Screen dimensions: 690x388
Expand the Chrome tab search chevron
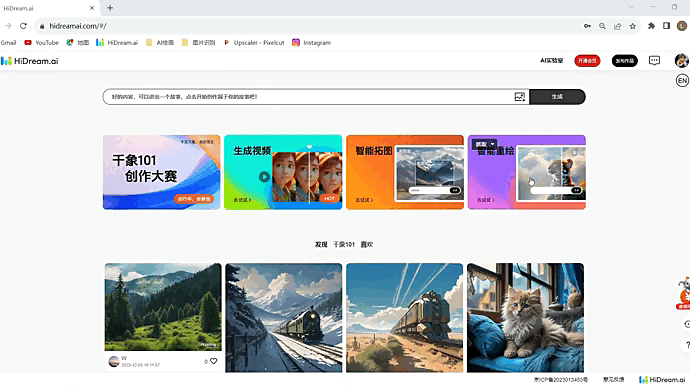click(x=631, y=7)
